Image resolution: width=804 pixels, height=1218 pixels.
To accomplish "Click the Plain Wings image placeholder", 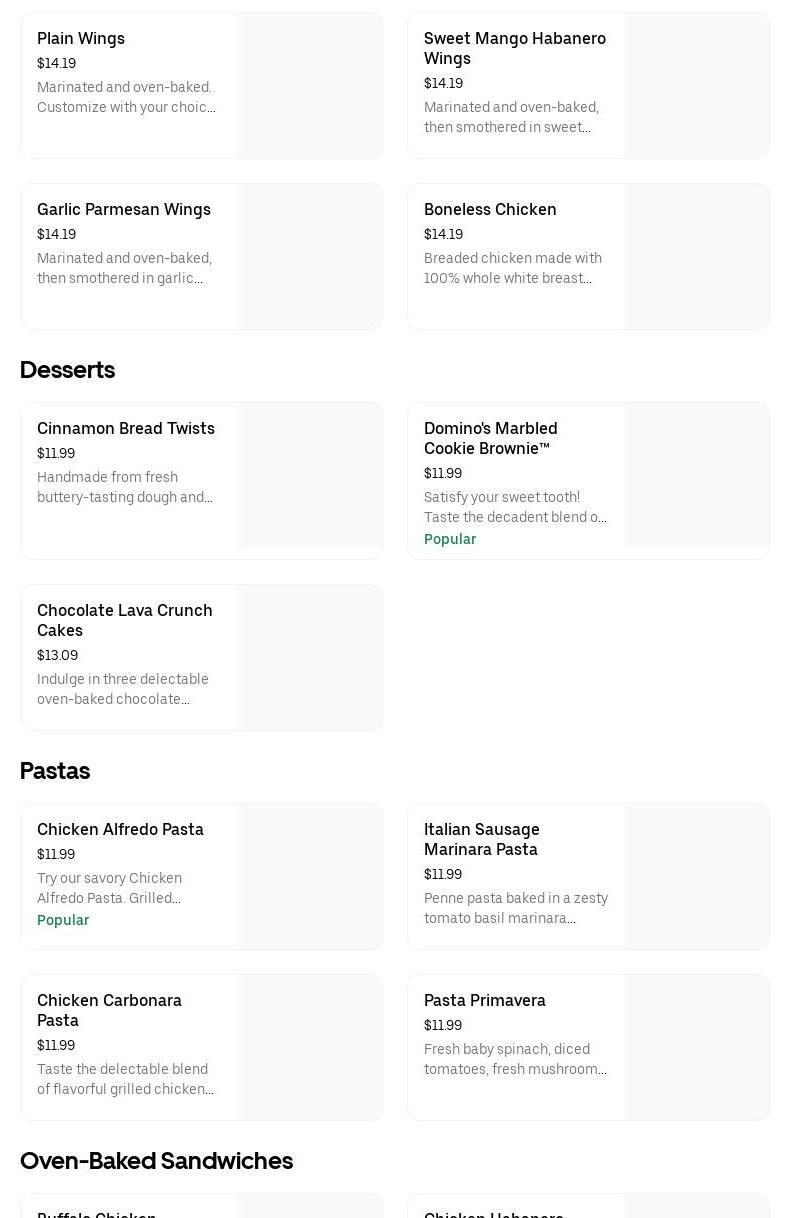I will click(309, 86).
